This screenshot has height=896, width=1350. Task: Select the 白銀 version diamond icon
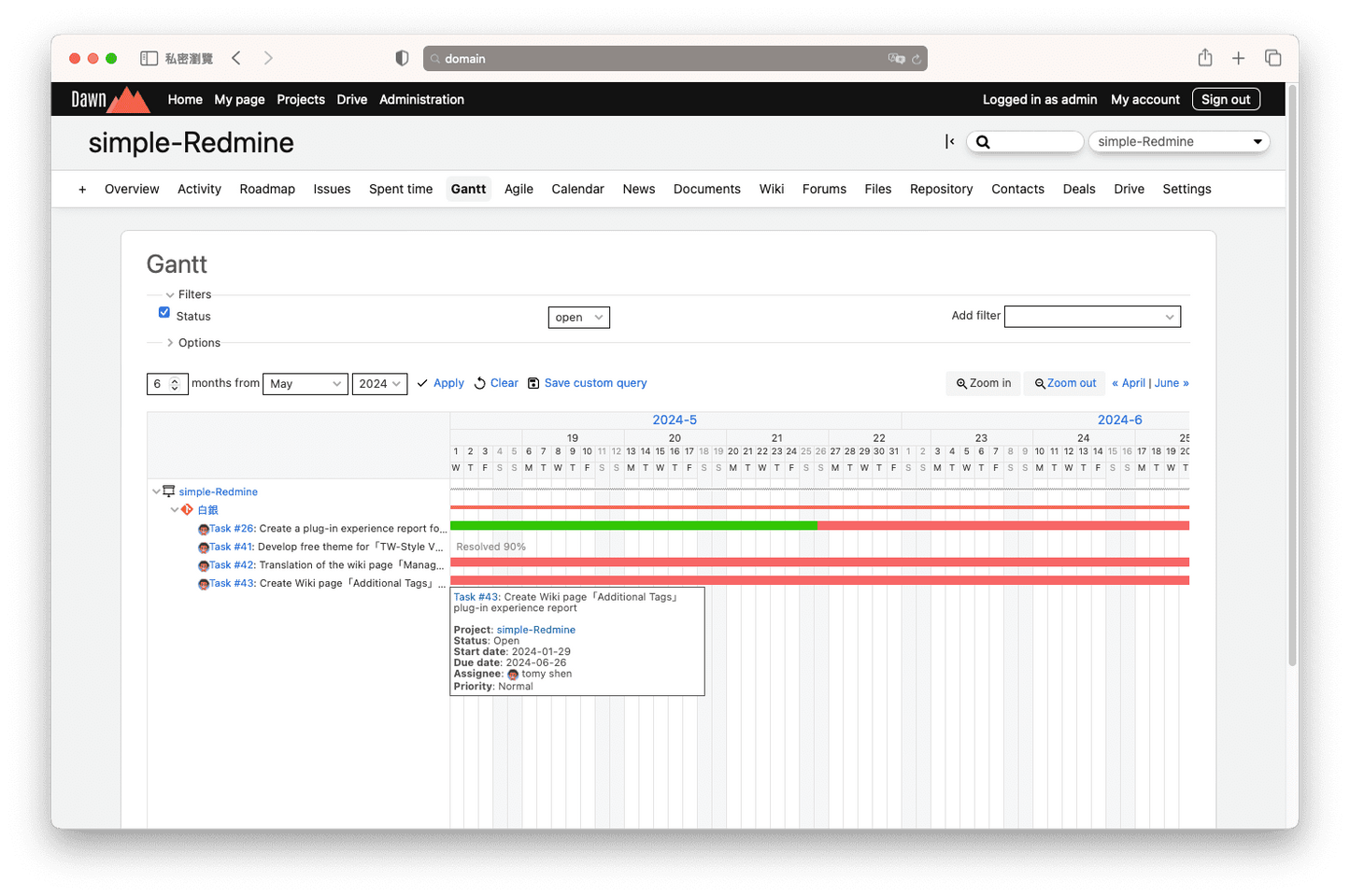point(187,510)
